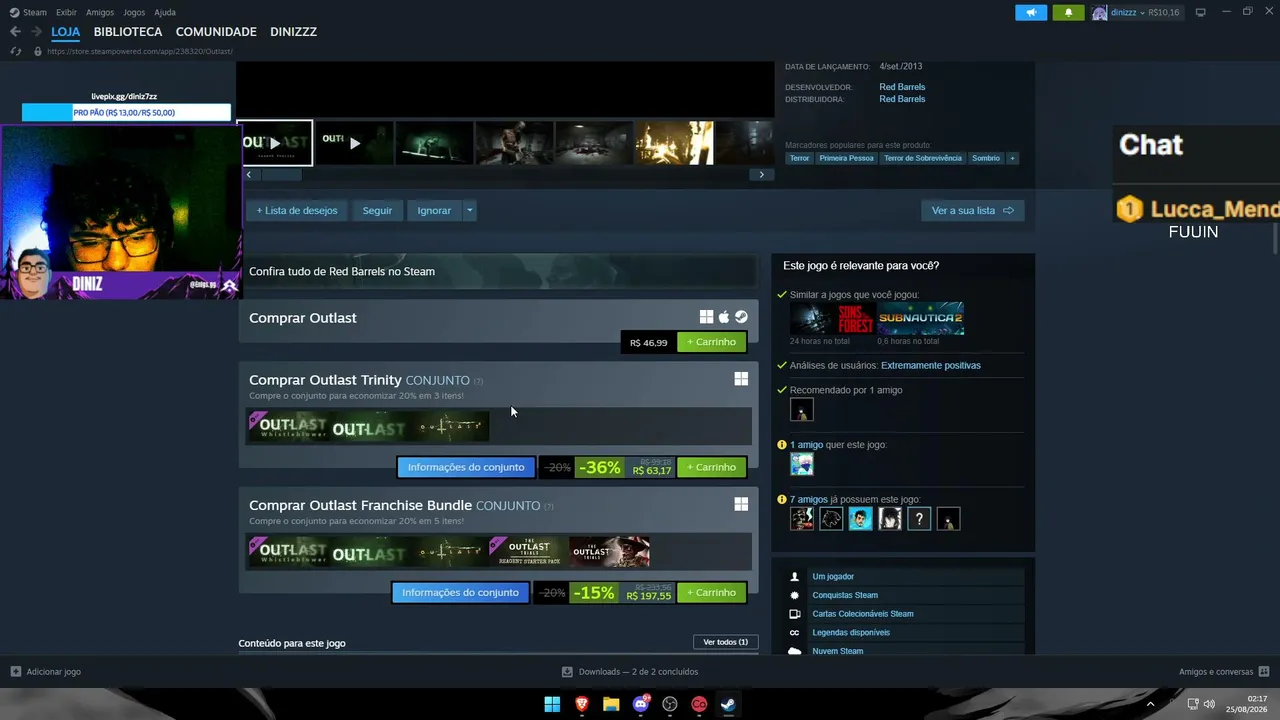Add Outlast Trinity bundle to cart
This screenshot has width=1280, height=720.
tap(712, 467)
